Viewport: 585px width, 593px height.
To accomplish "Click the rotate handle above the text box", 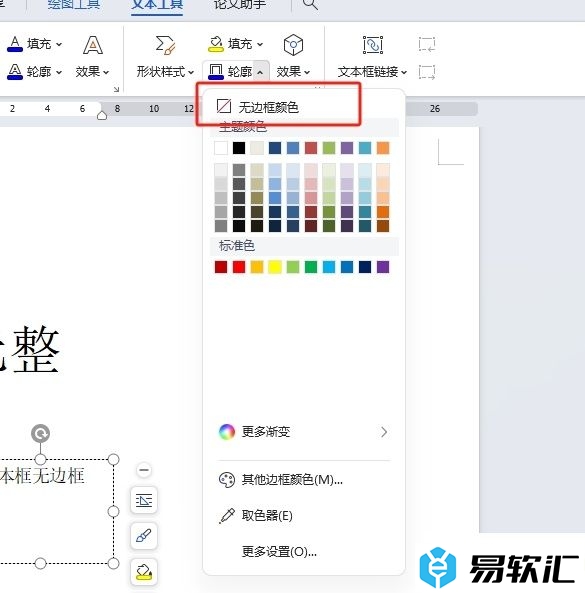I will pos(40,433).
